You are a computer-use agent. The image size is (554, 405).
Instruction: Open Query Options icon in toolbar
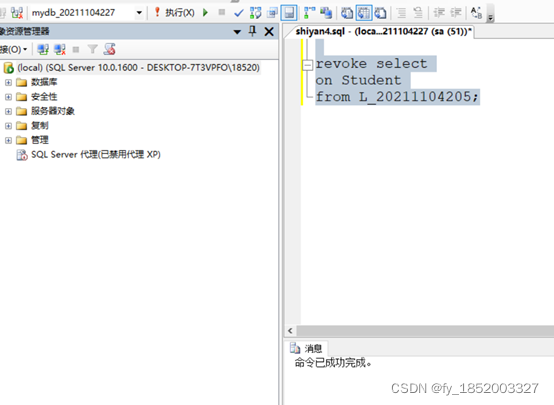pyautogui.click(x=272, y=13)
